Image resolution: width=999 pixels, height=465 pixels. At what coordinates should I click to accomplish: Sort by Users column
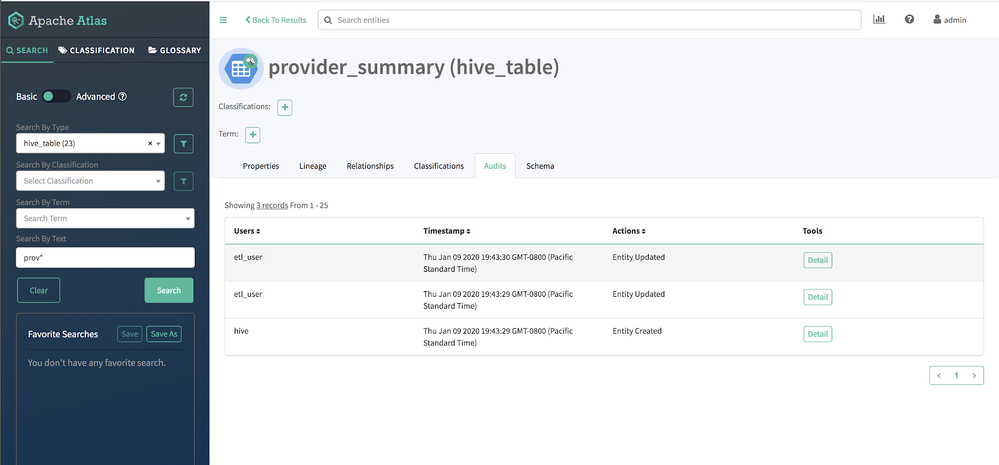click(247, 231)
